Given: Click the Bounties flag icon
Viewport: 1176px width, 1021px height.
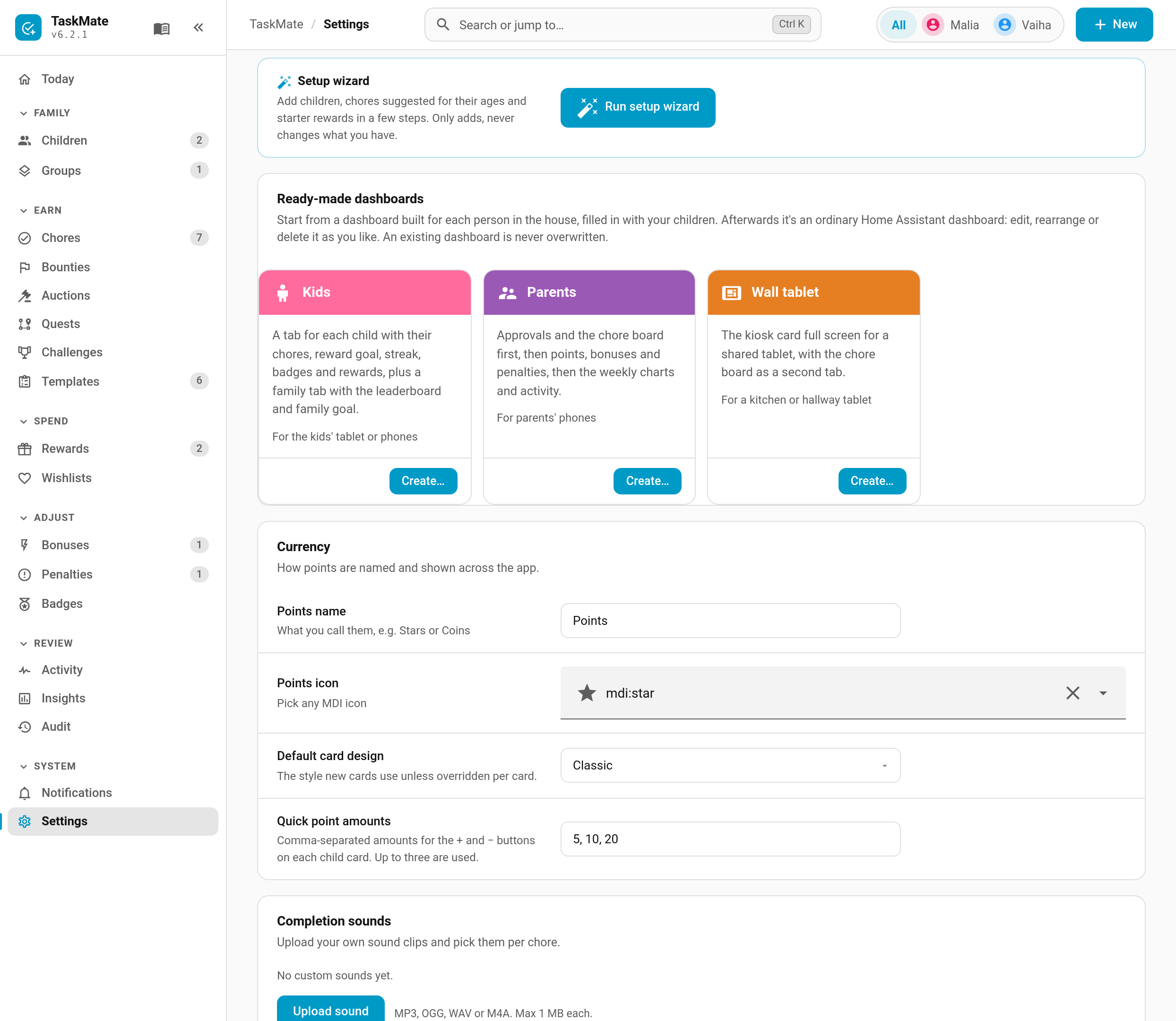Looking at the screenshot, I should tap(25, 267).
